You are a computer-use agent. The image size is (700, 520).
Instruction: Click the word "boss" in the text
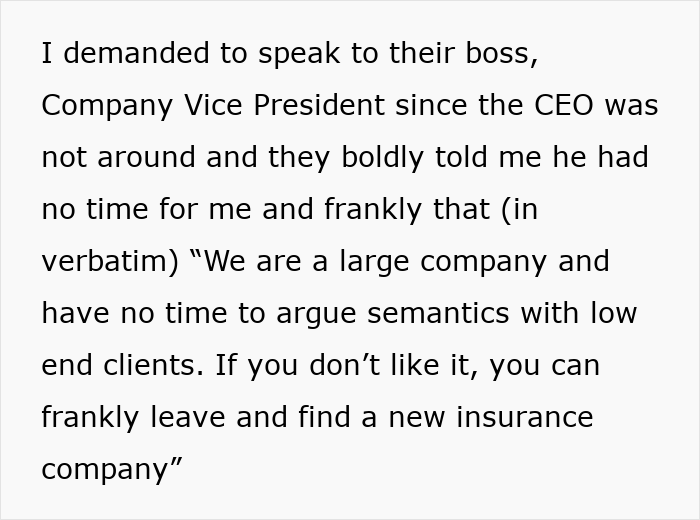coord(503,54)
